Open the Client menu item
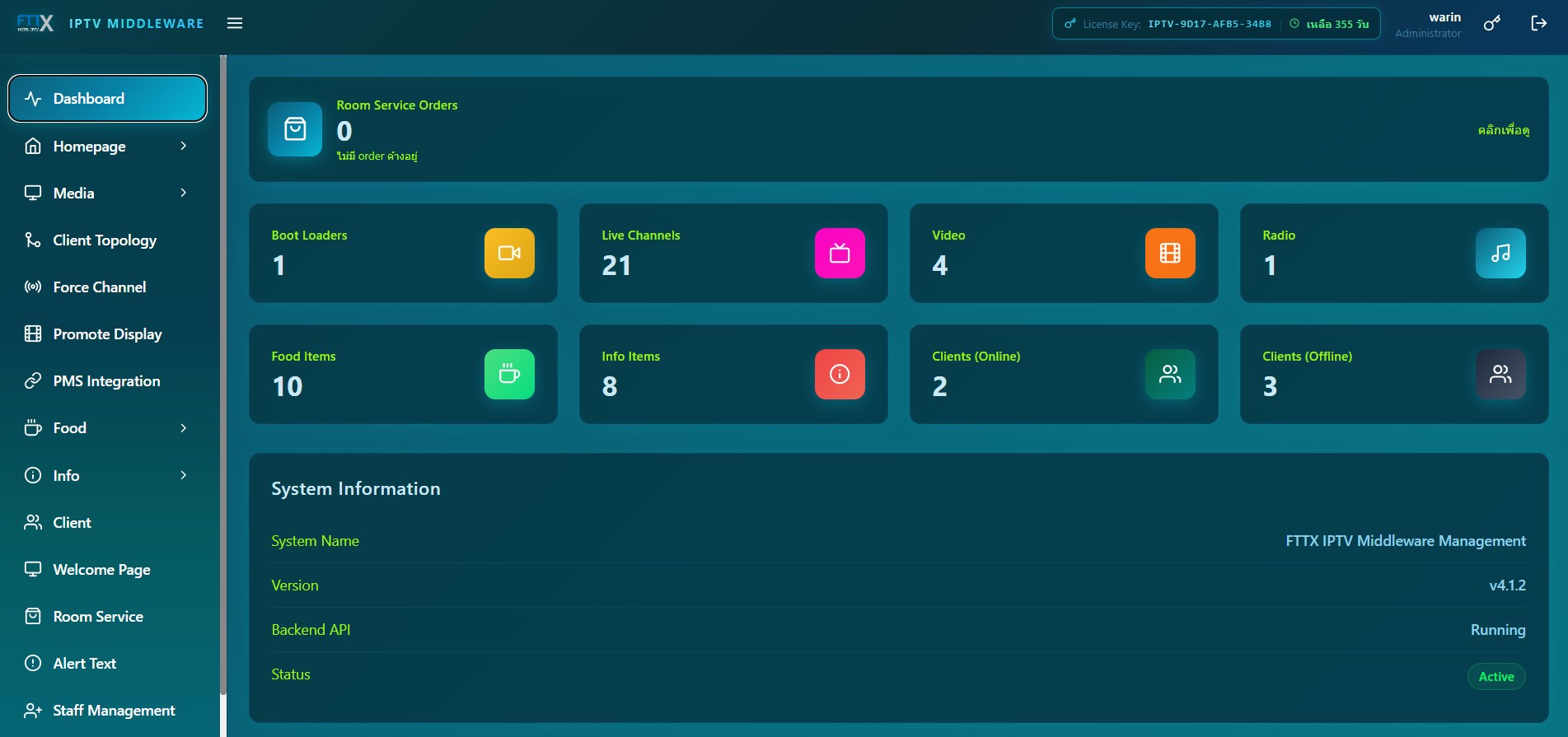The width and height of the screenshot is (1568, 737). click(107, 522)
